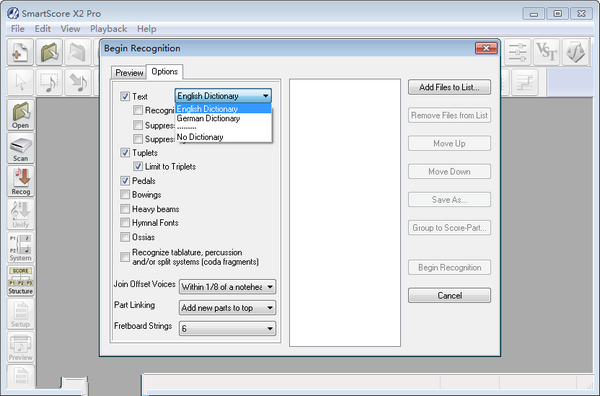Image resolution: width=600 pixels, height=396 pixels.
Task: Click the Preview sidebar button
Action: pos(21,347)
